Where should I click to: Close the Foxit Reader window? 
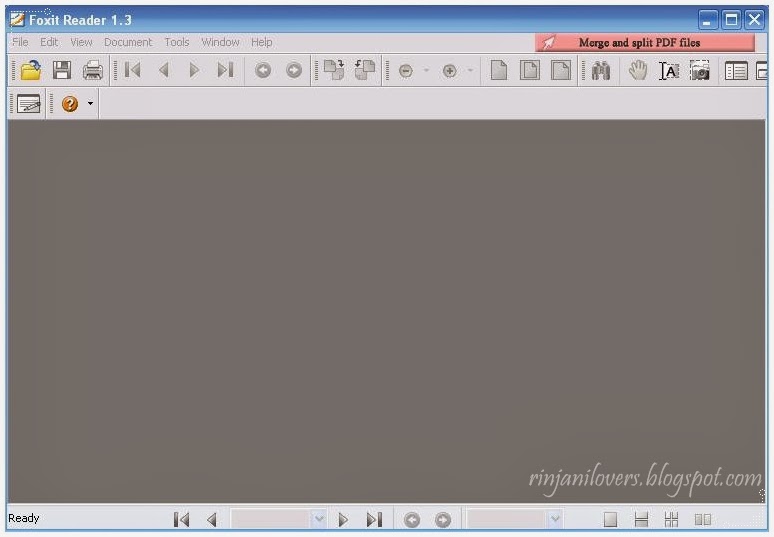[x=755, y=20]
